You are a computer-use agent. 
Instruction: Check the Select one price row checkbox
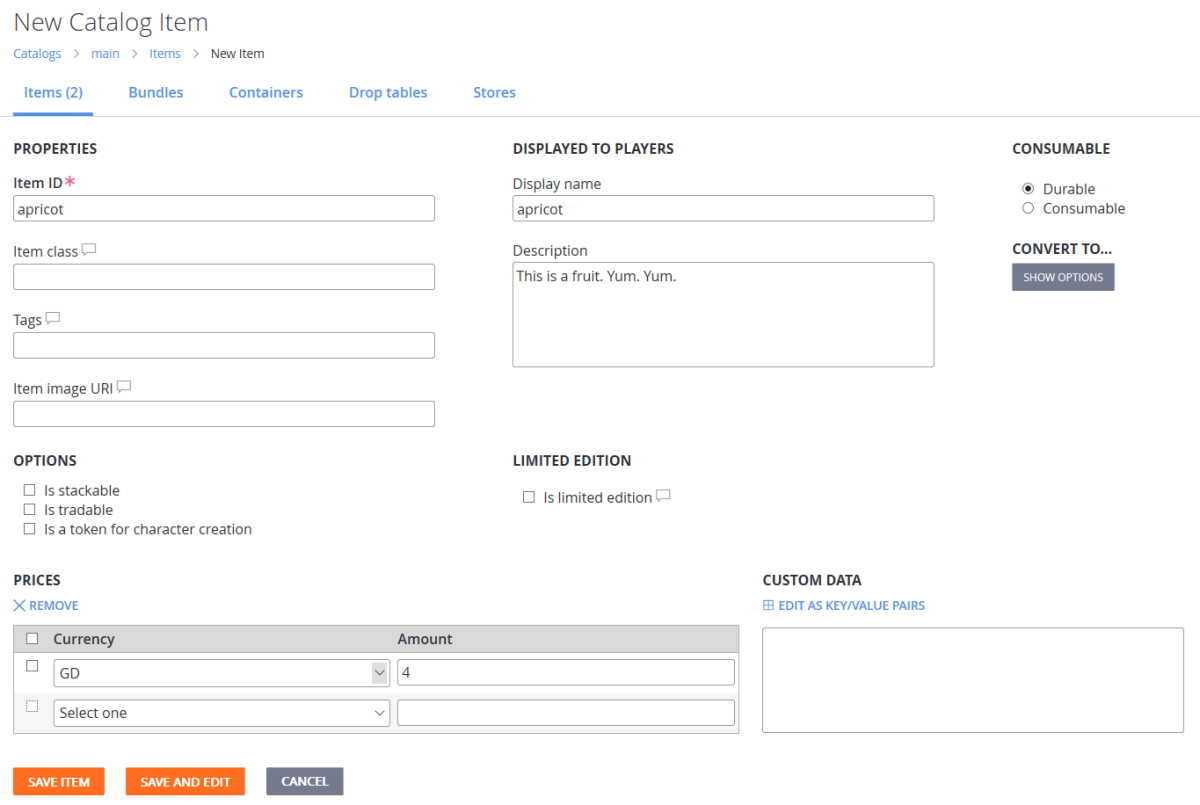(32, 706)
